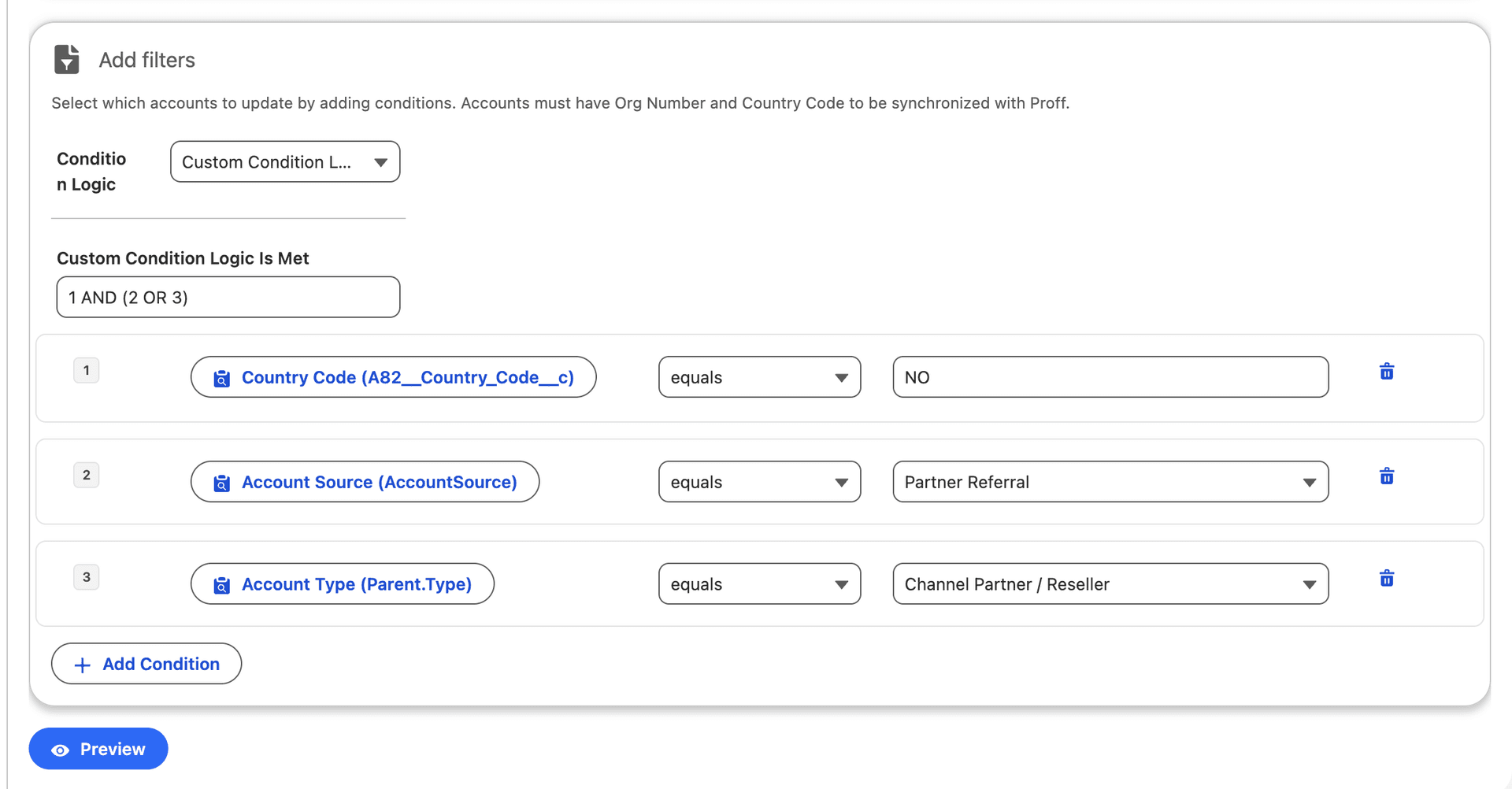Delete the Account Type condition via trash icon
The image size is (1512, 789).
(1387, 578)
